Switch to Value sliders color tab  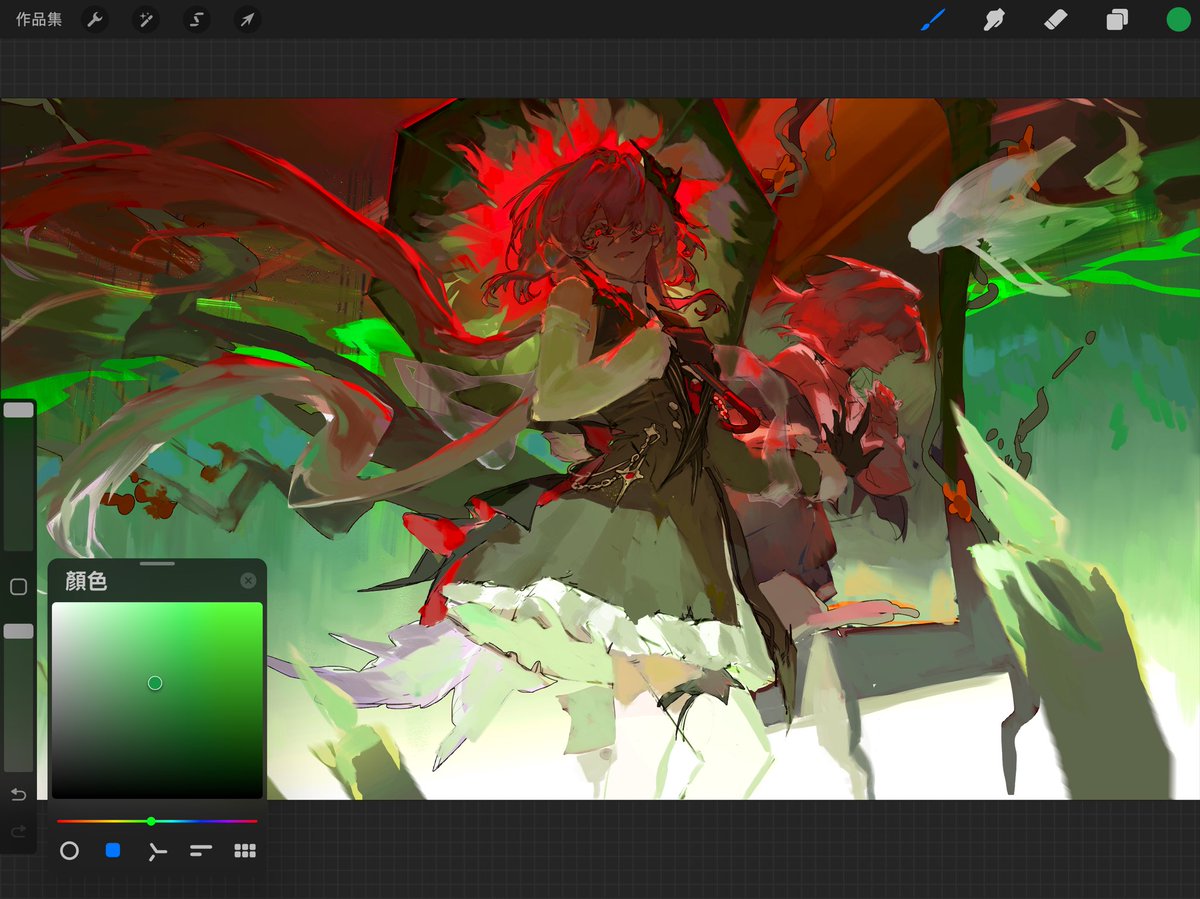(201, 851)
